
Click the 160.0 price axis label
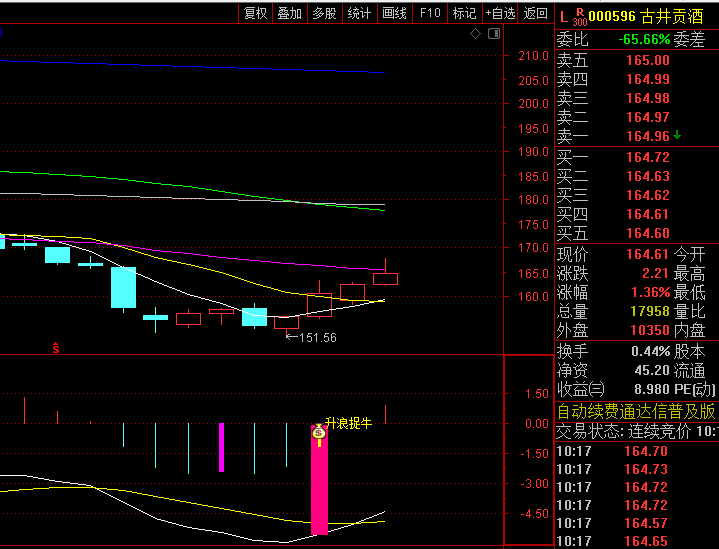pos(533,297)
